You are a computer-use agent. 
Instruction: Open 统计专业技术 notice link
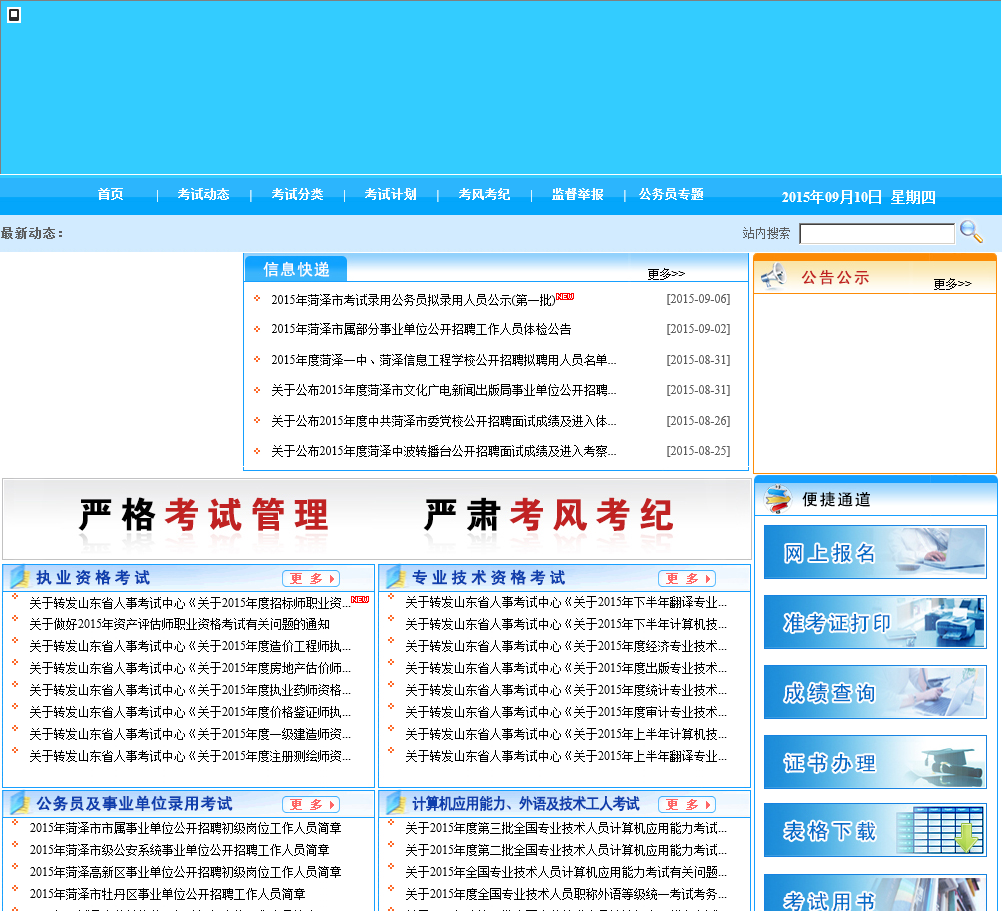click(566, 690)
